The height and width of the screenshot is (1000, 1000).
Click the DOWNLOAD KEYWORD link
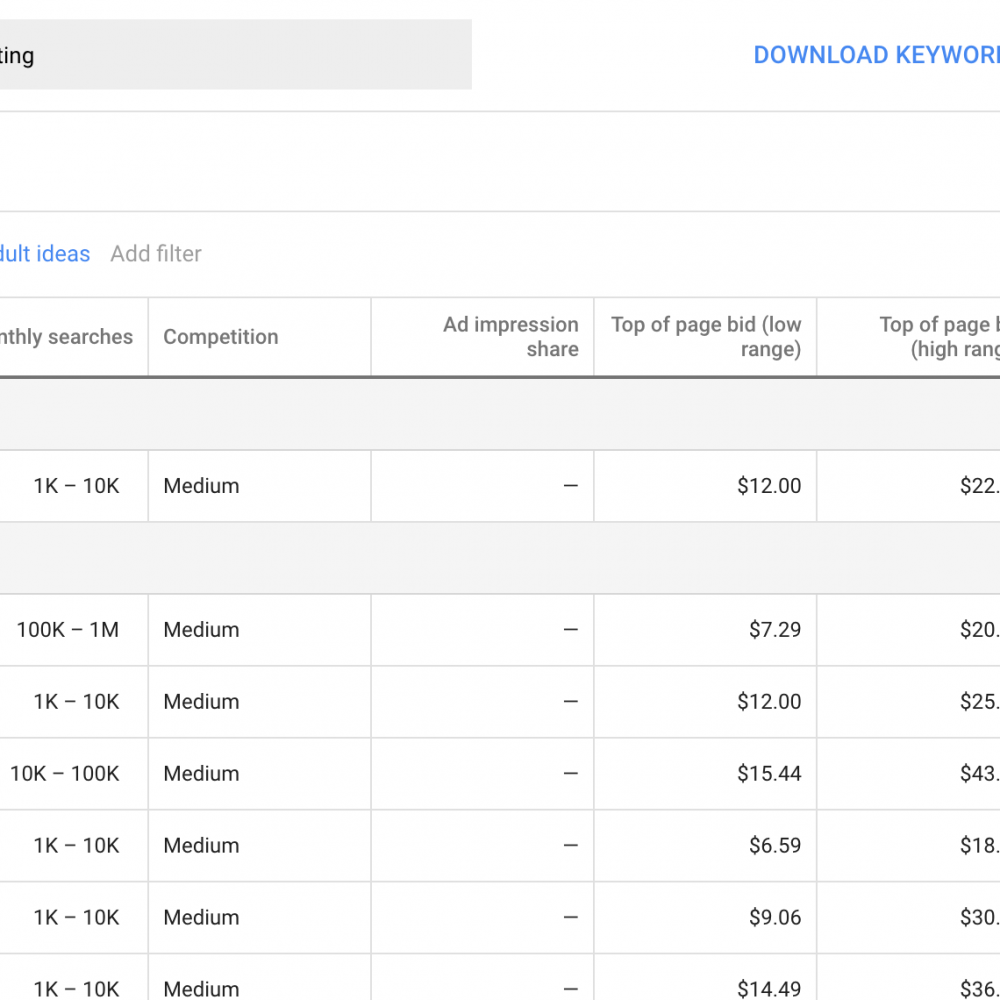pyautogui.click(x=876, y=55)
